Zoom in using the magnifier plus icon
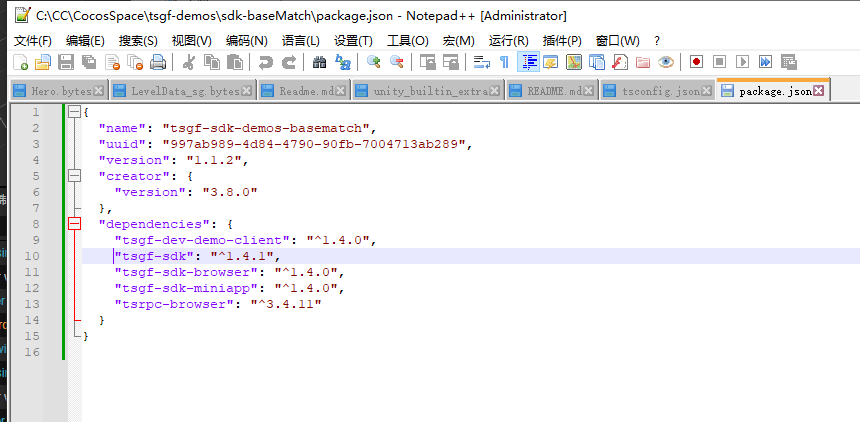The height and width of the screenshot is (422, 860). click(x=374, y=62)
